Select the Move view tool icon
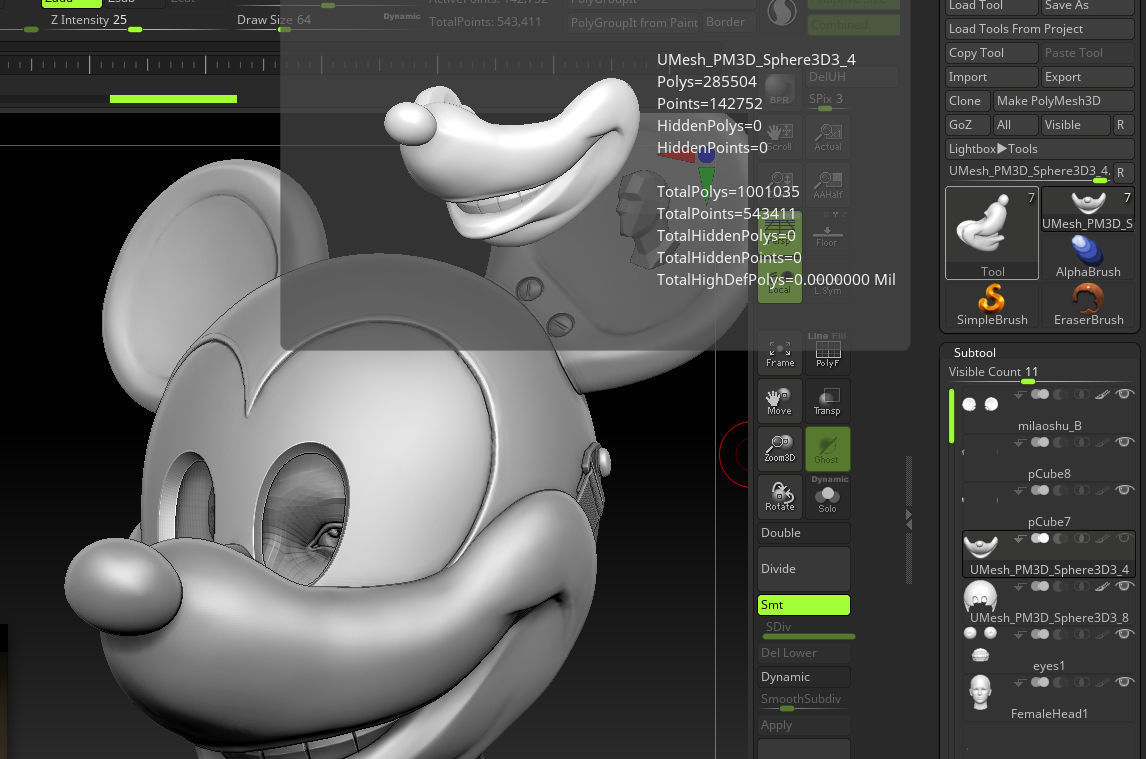This screenshot has width=1146, height=759. (780, 401)
